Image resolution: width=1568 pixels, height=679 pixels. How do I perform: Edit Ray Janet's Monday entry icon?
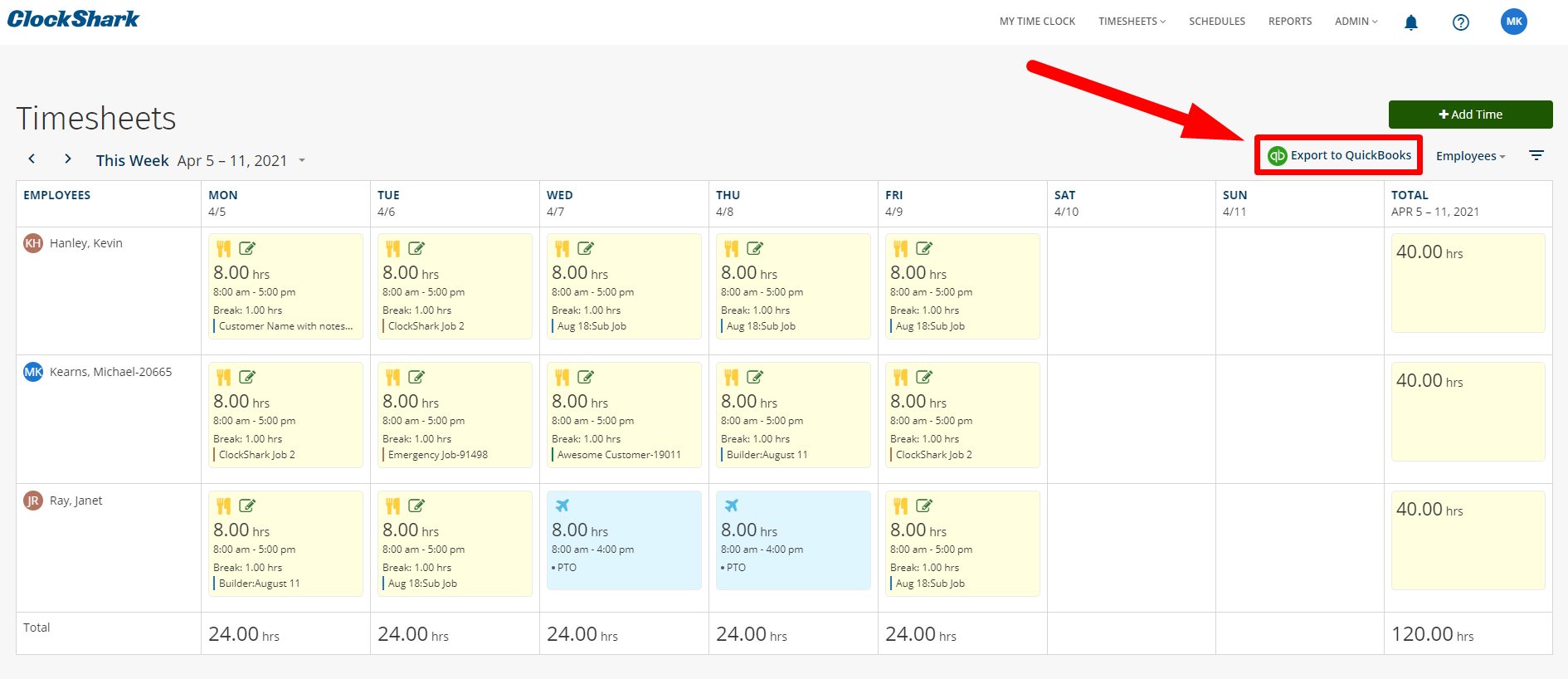[x=247, y=506]
